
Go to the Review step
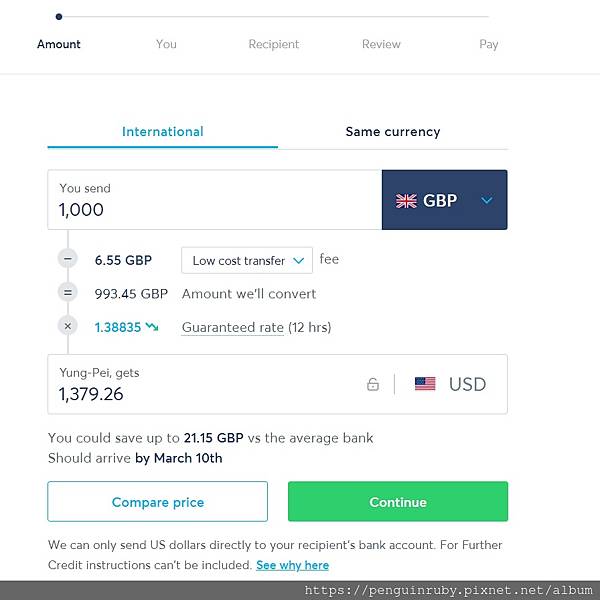tap(381, 44)
